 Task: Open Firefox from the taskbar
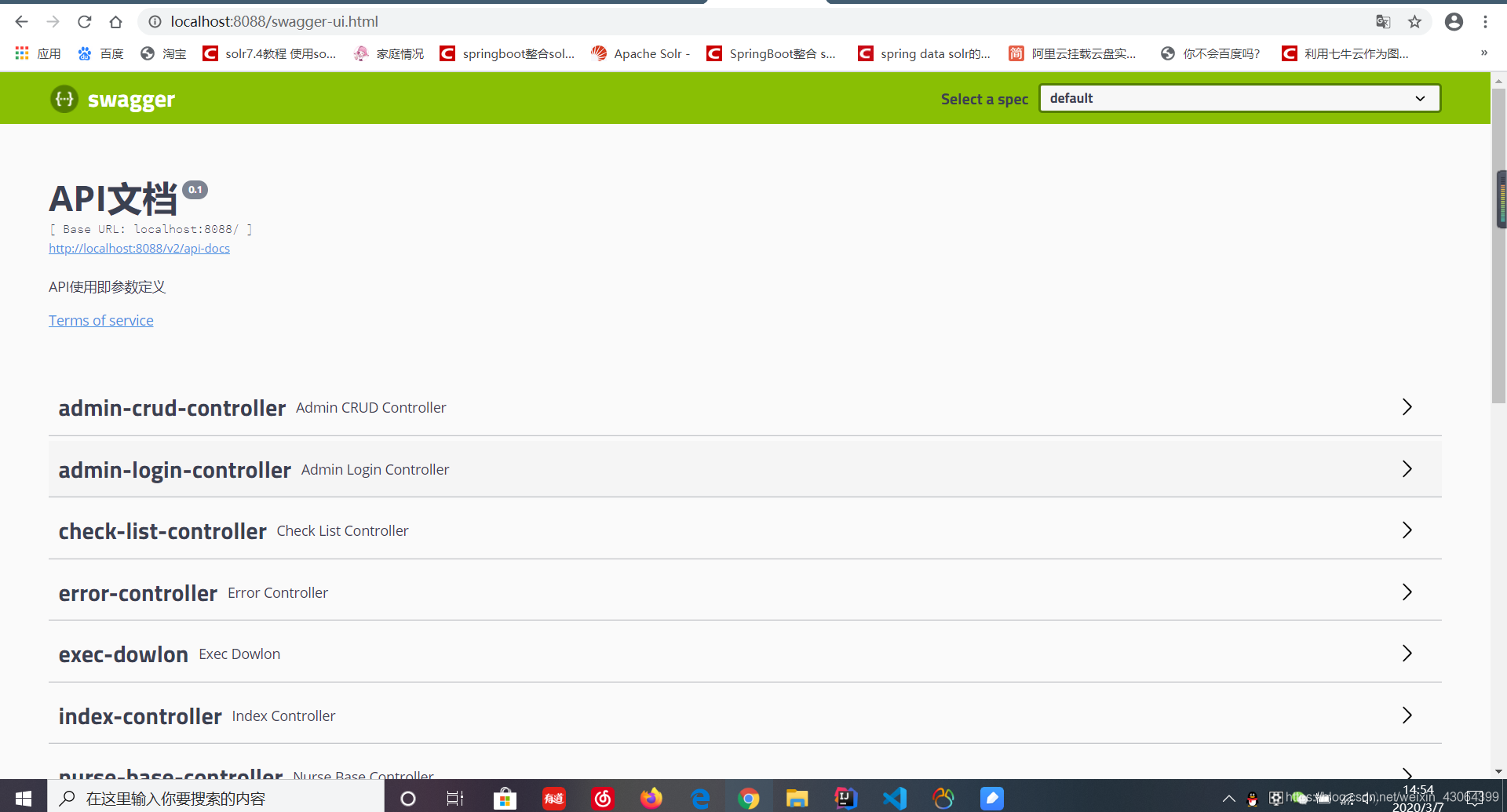point(651,798)
